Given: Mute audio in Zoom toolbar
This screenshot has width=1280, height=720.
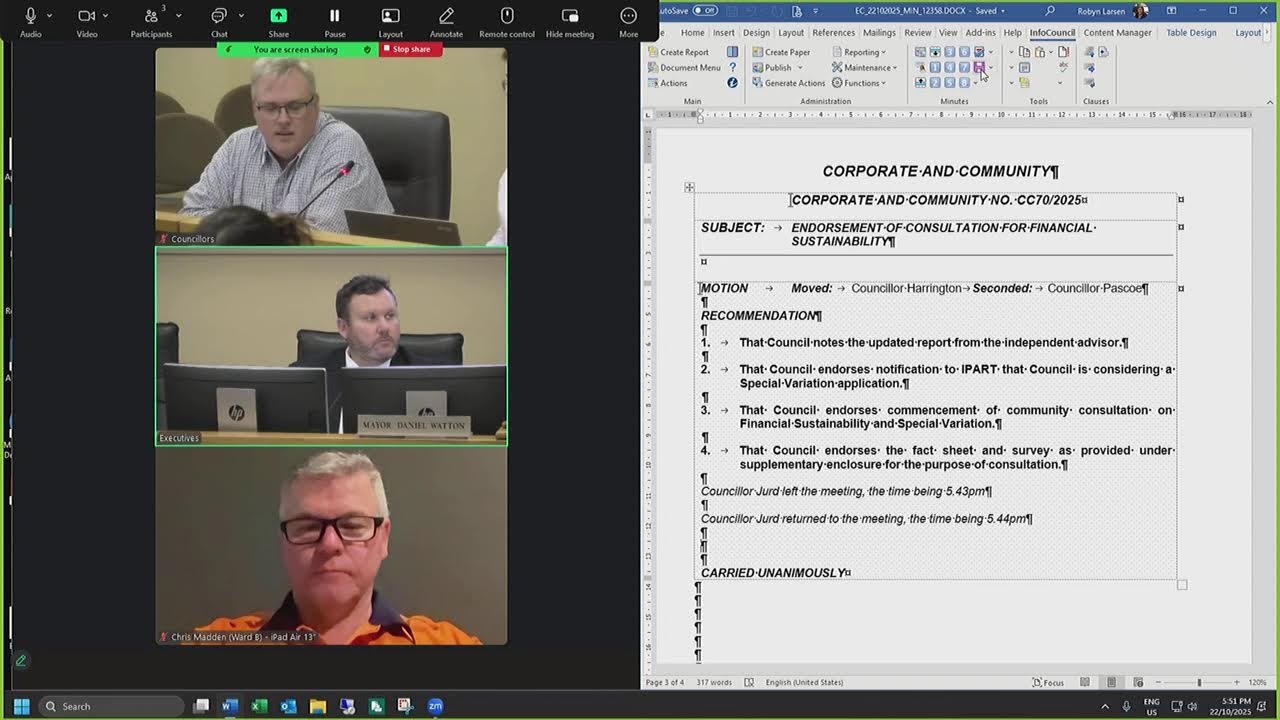Looking at the screenshot, I should (x=30, y=22).
